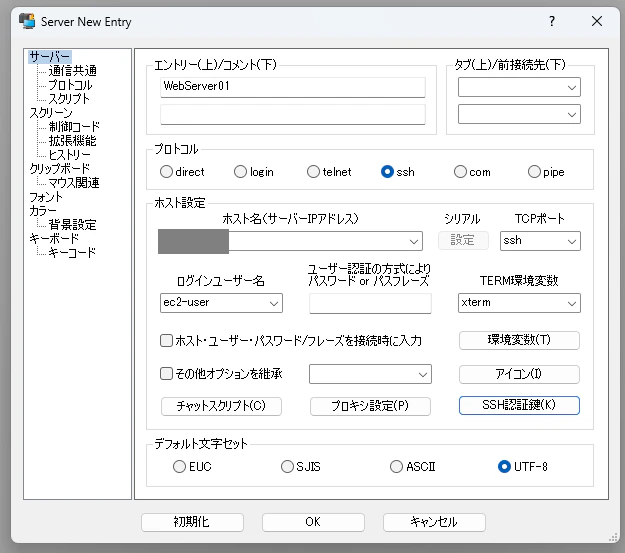
Task: Open the upper タブ dropdown
Action: (x=519, y=87)
